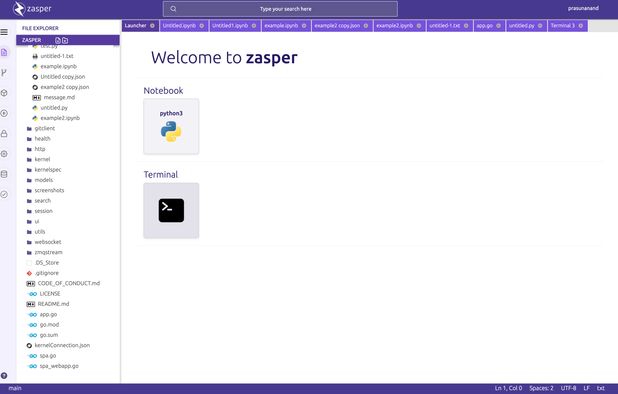Click the settings gear sidebar icon
The image size is (618, 394).
pos(4,154)
